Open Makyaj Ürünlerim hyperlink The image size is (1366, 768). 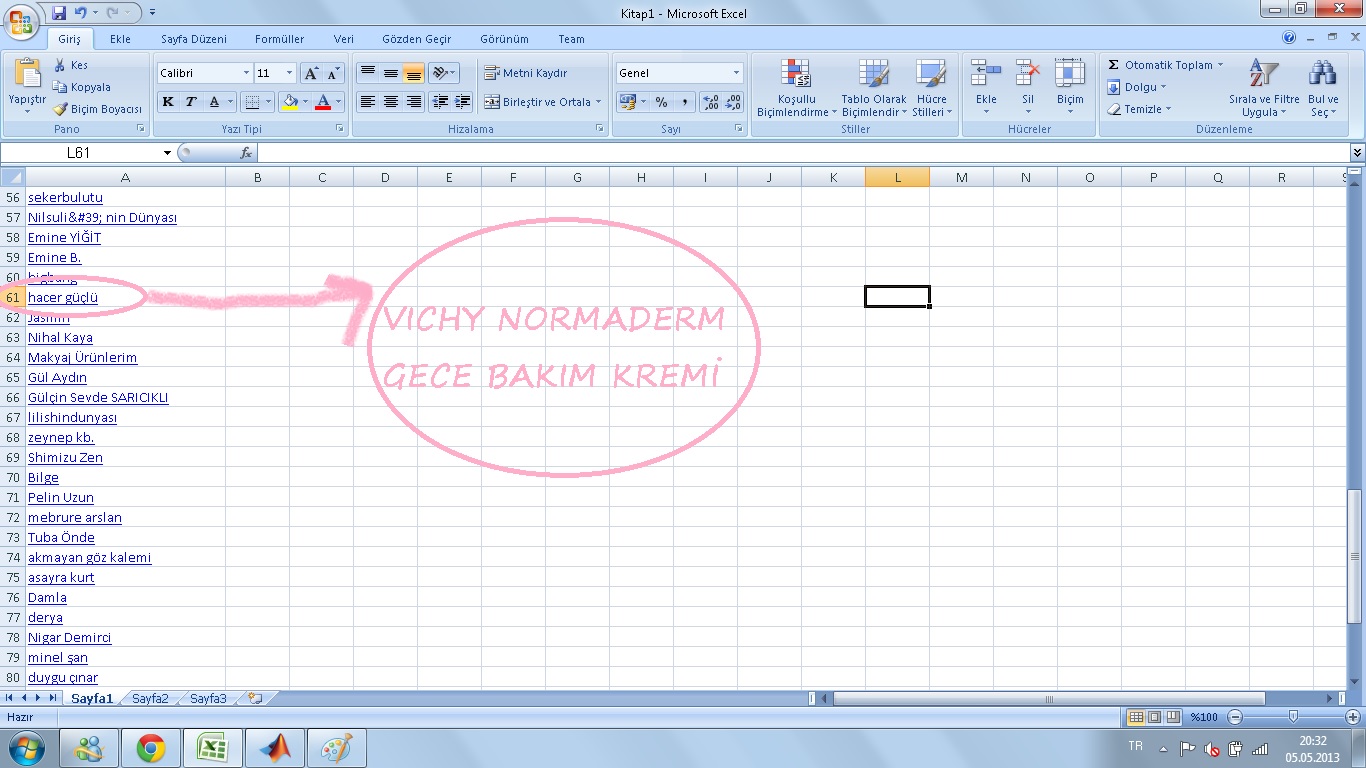(x=82, y=357)
